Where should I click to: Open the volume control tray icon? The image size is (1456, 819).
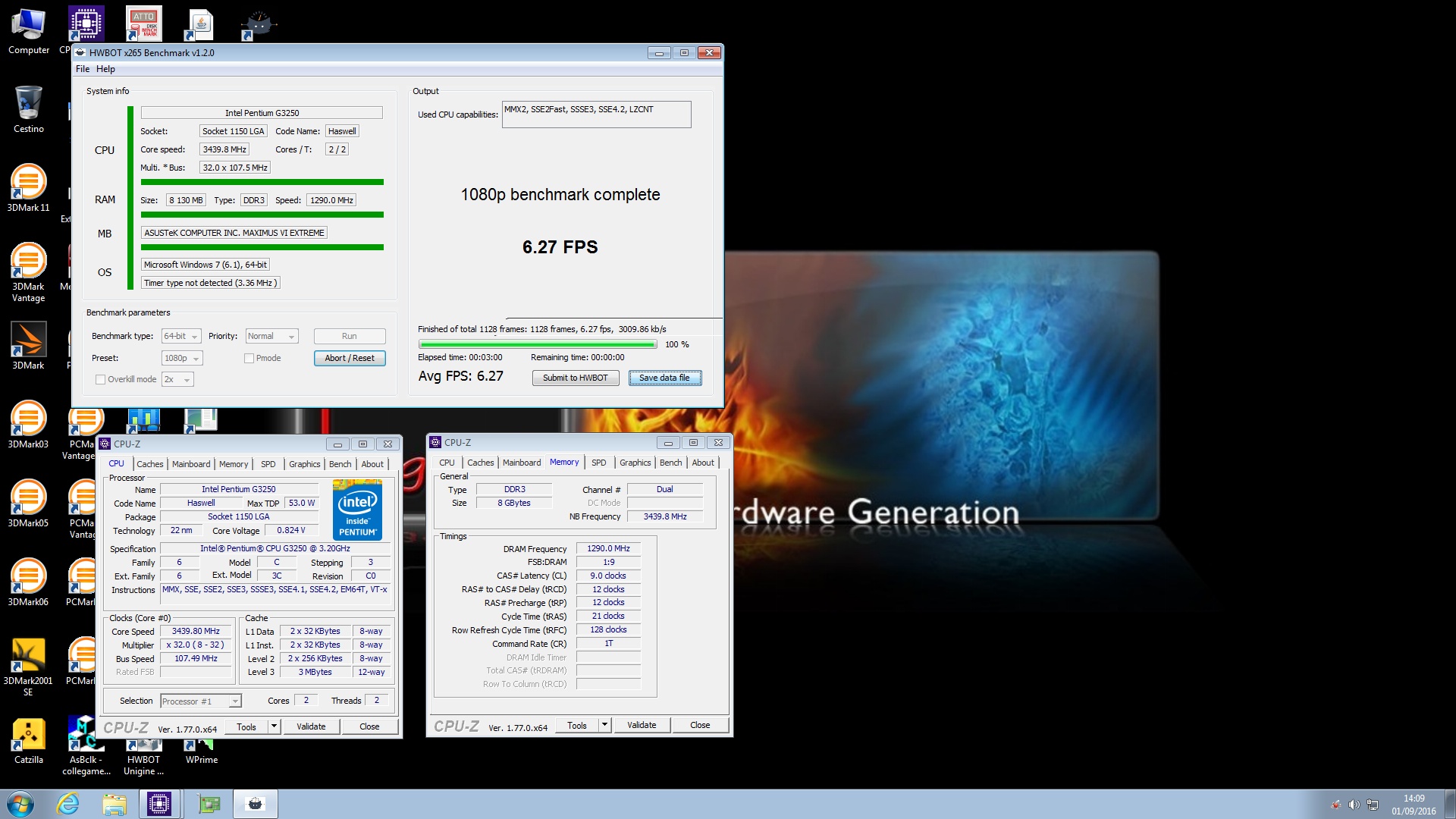pyautogui.click(x=1354, y=805)
